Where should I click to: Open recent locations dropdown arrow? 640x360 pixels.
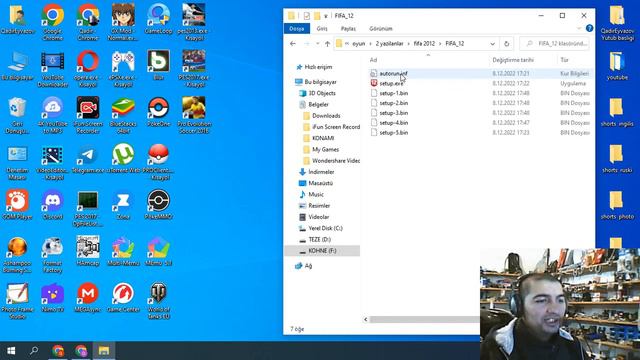(318, 44)
